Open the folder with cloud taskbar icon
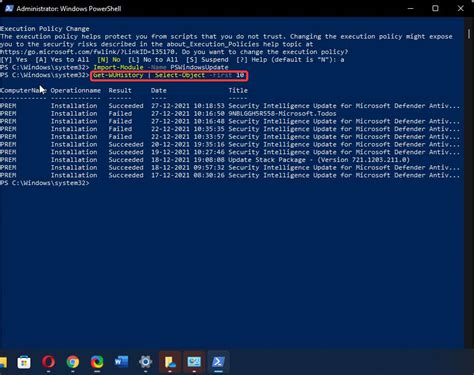The width and height of the screenshot is (474, 375). [x=170, y=362]
